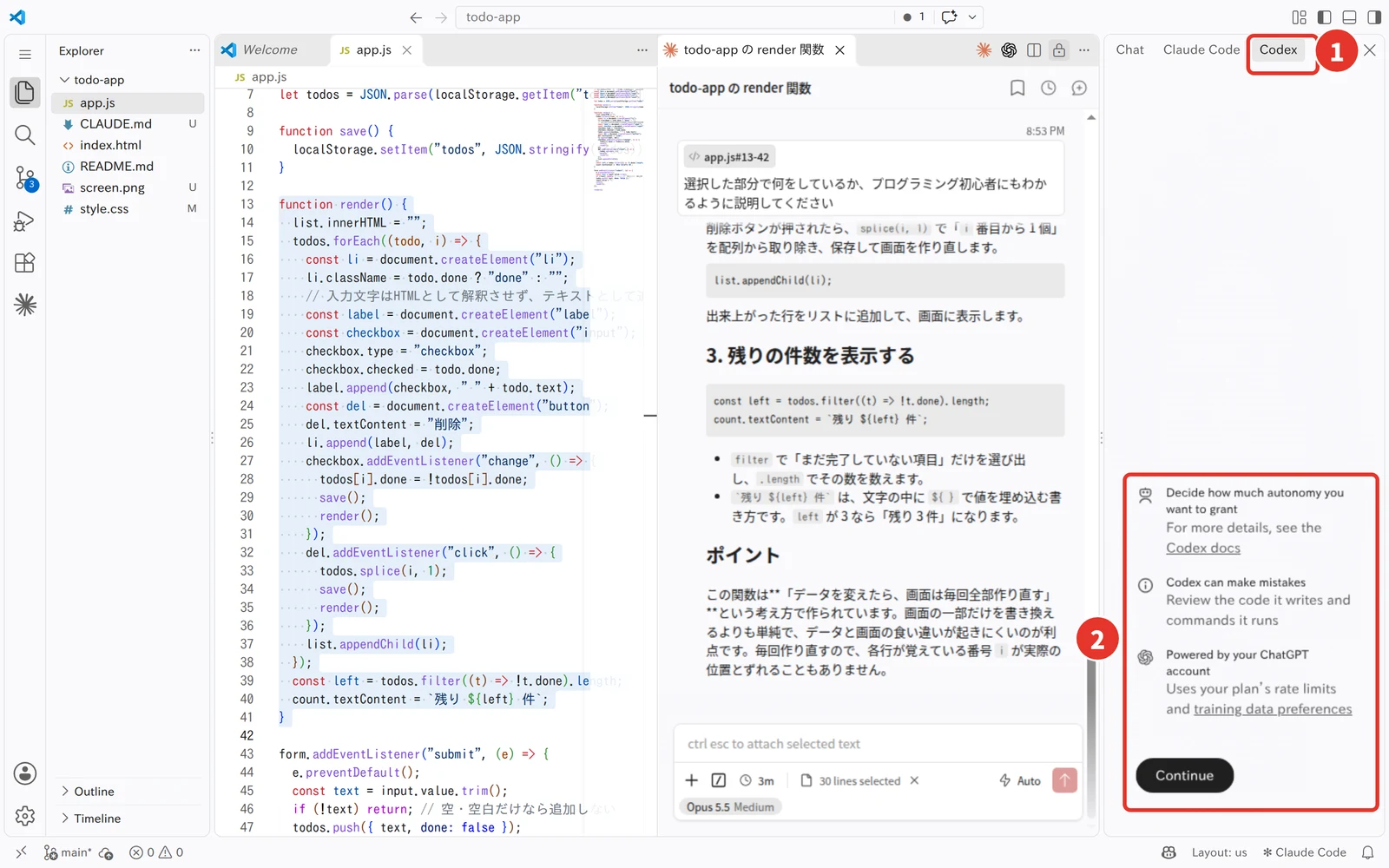The height and width of the screenshot is (868, 1389).
Task: Open the Run and Debug view
Action: coord(25,220)
